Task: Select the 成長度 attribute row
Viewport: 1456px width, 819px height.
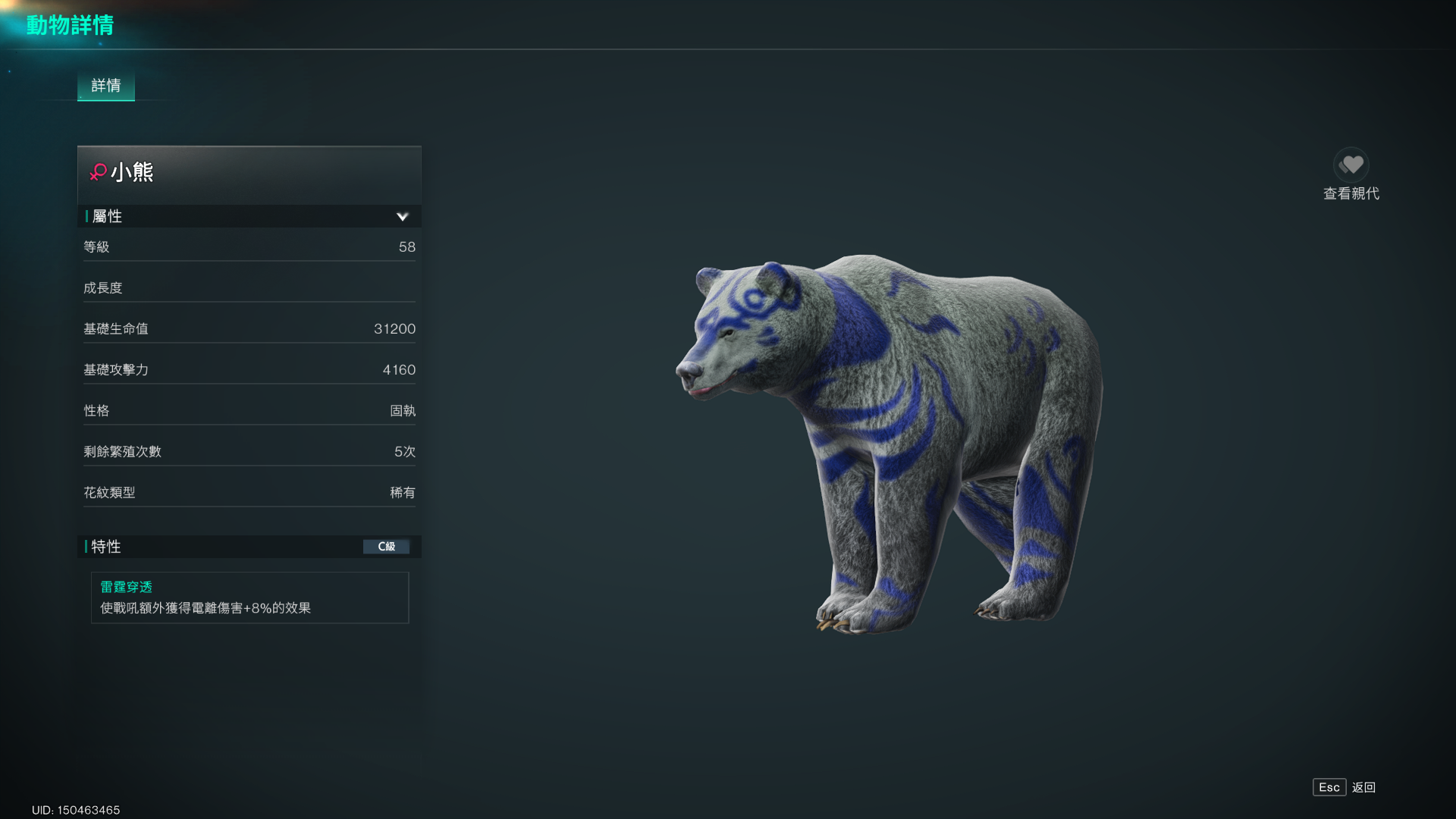Action: pyautogui.click(x=249, y=288)
